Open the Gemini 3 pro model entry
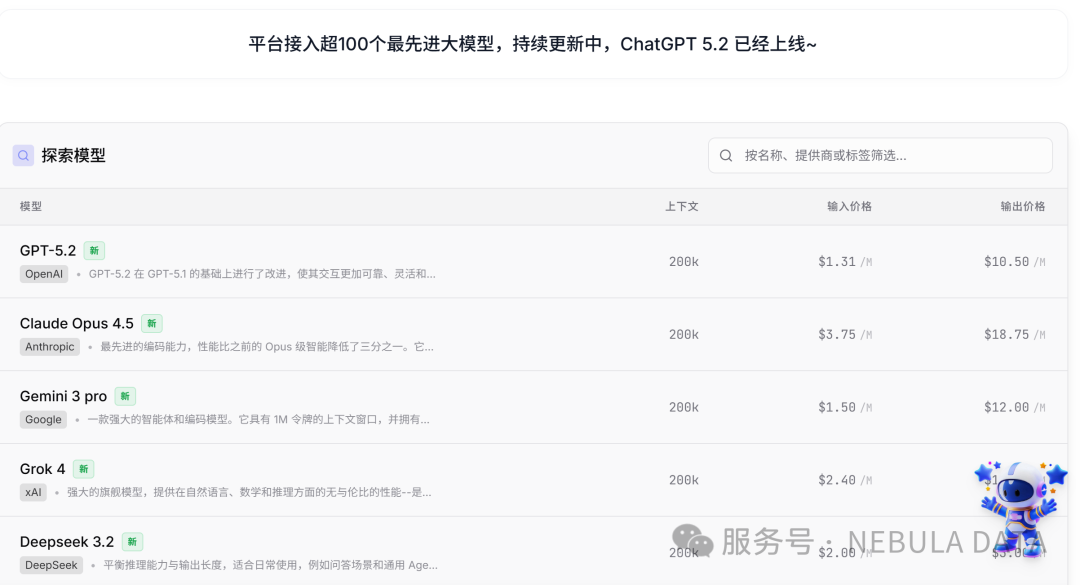Viewport: 1080px width, 585px height. [534, 407]
